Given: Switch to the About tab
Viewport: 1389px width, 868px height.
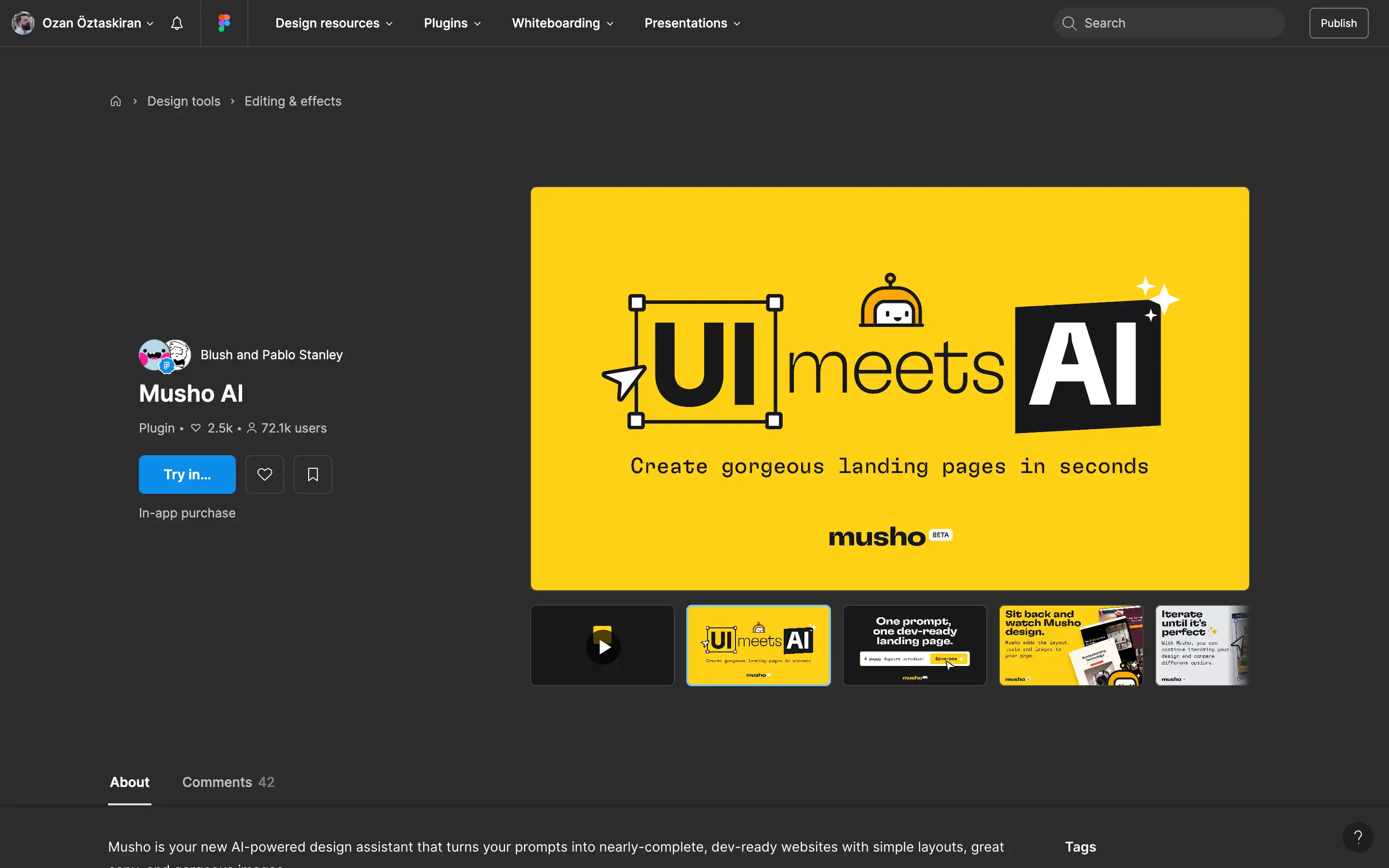Looking at the screenshot, I should [130, 782].
